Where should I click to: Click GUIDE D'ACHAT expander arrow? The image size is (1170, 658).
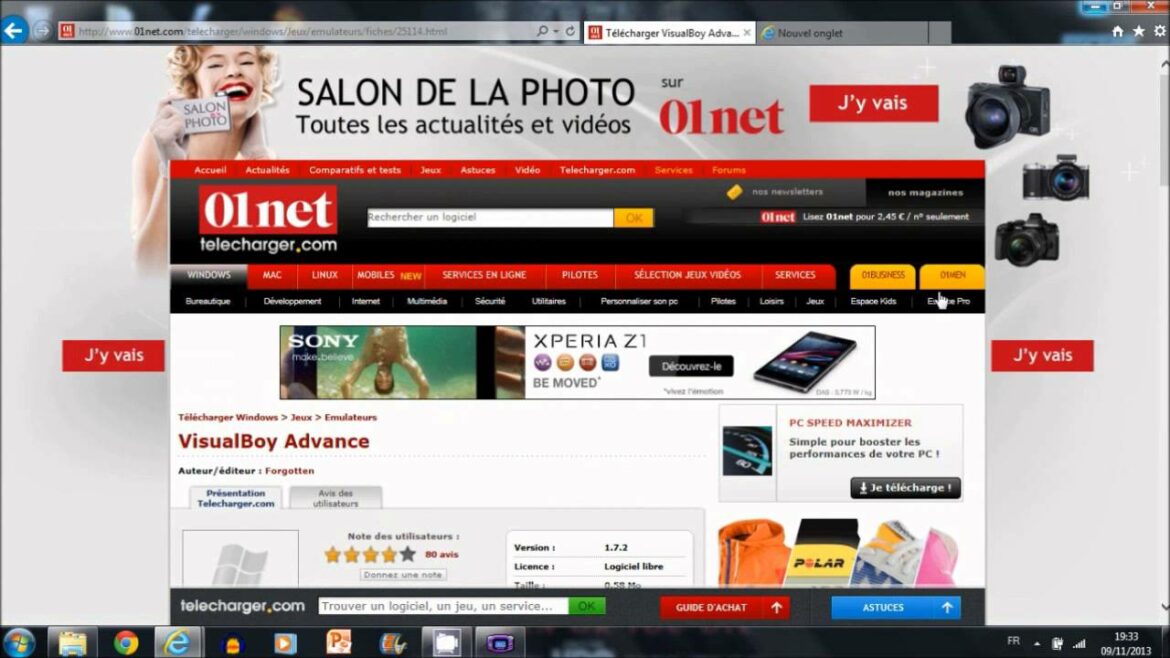[x=775, y=607]
